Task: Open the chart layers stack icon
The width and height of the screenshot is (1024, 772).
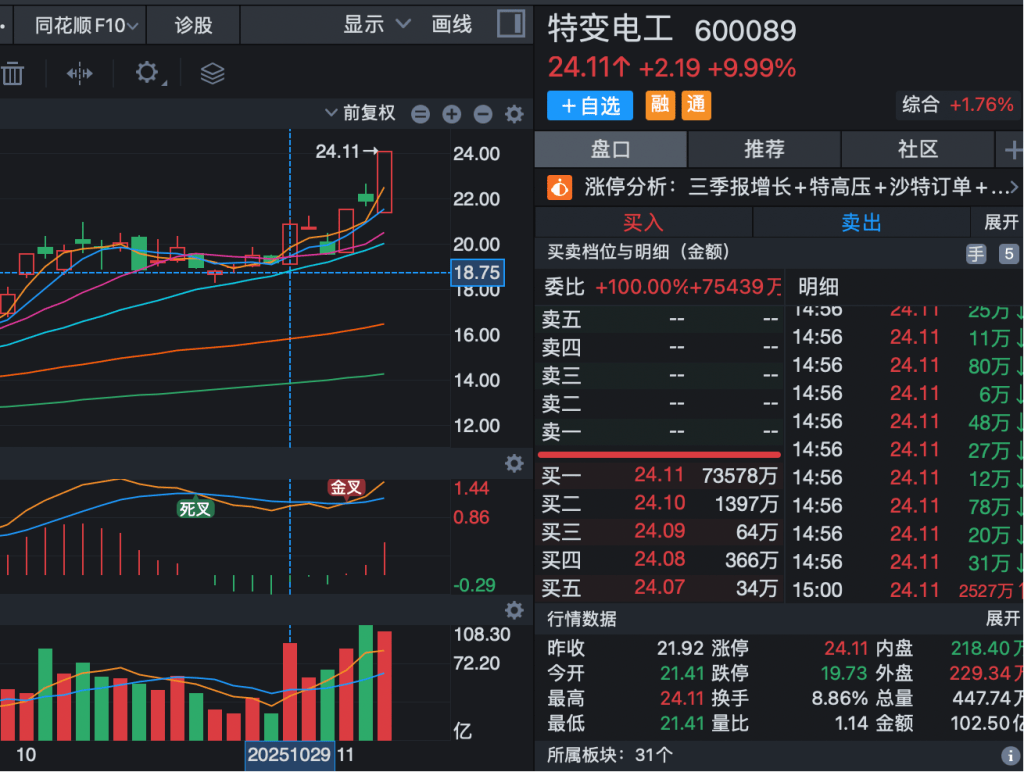Action: 212,73
